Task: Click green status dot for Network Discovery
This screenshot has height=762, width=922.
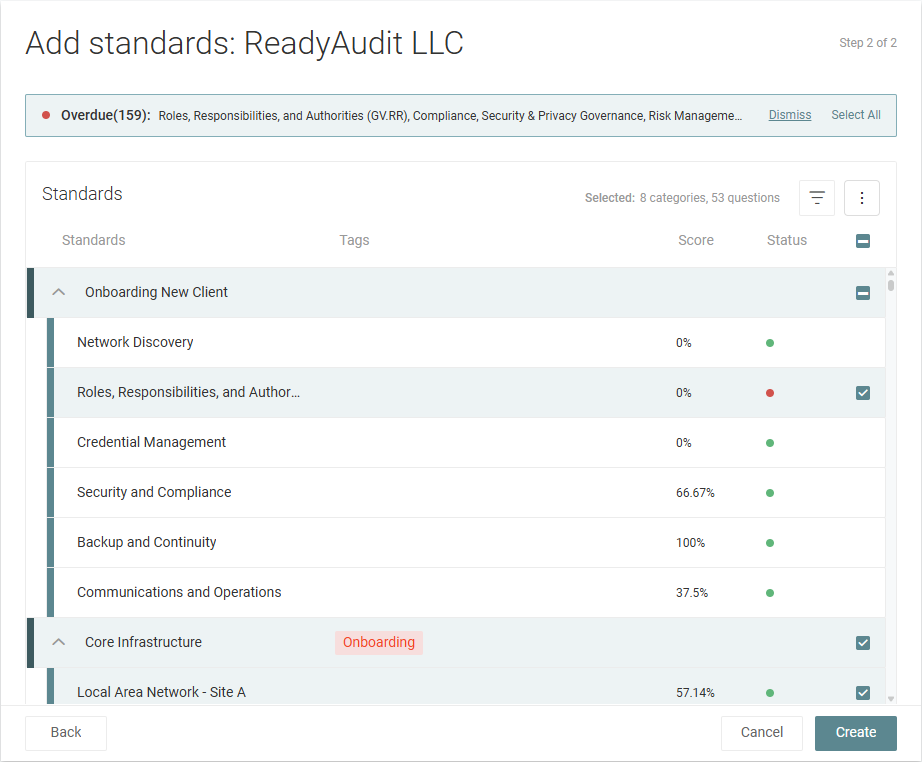Action: [770, 343]
